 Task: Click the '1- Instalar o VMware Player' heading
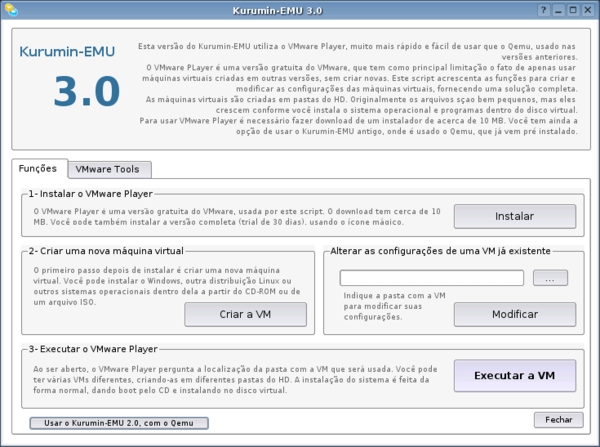91,194
